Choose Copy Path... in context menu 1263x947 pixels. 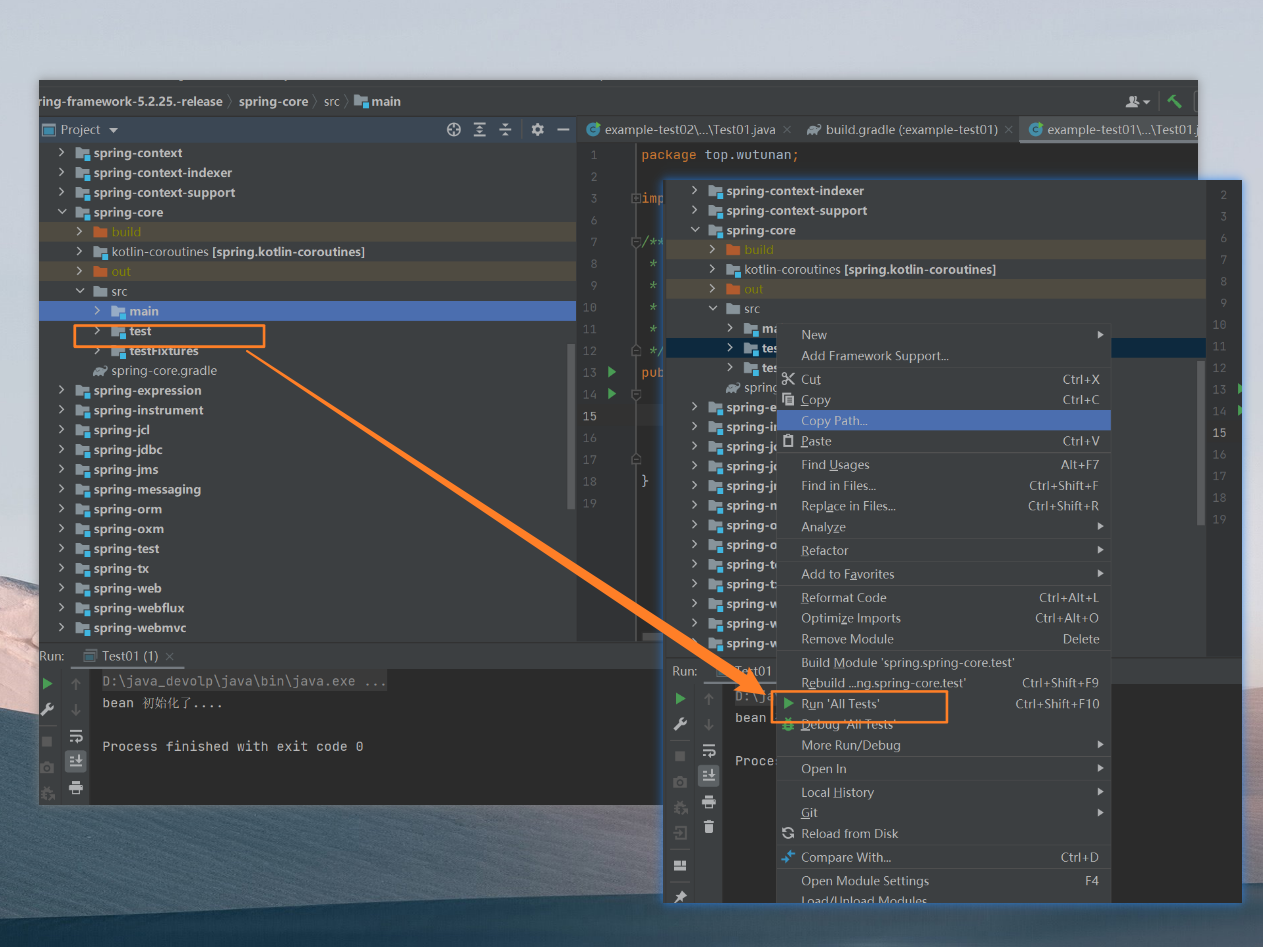(x=834, y=421)
